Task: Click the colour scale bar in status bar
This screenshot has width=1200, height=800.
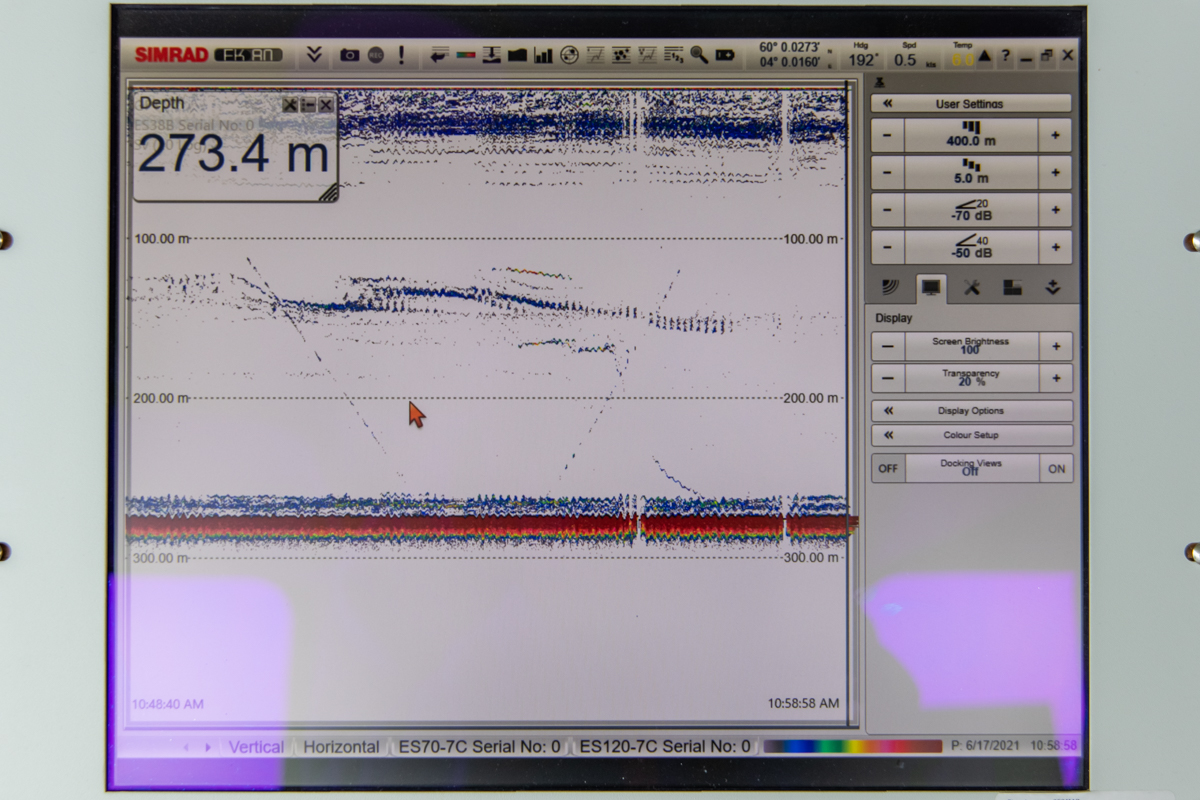Action: 852,746
